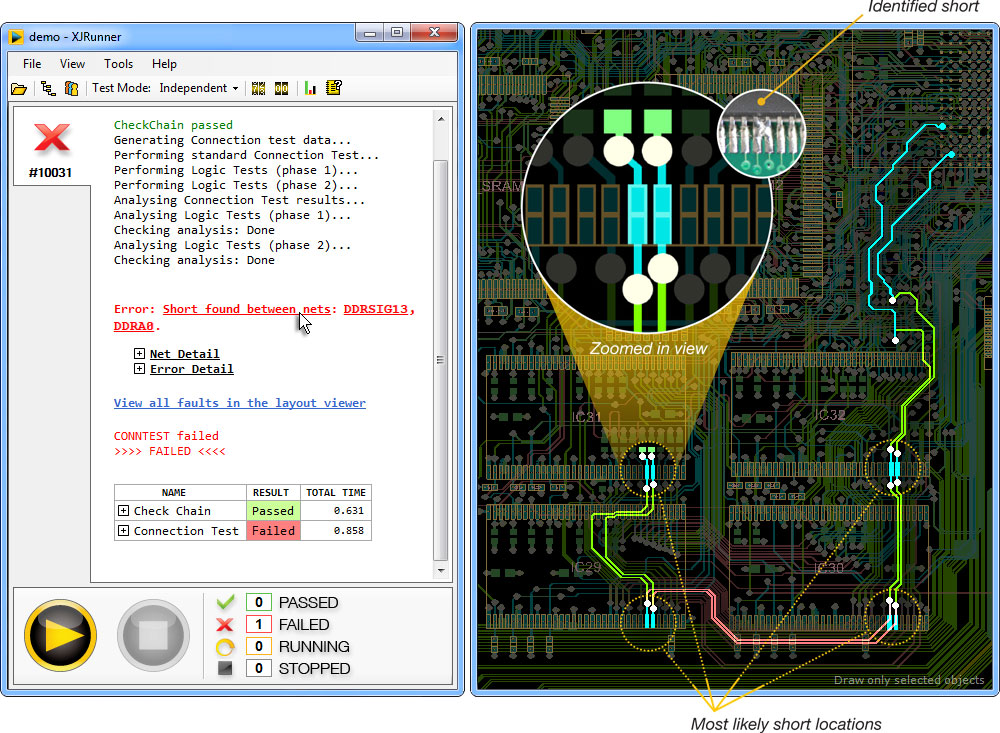Click the bar chart statistics icon
The height and width of the screenshot is (733, 1000).
click(311, 88)
